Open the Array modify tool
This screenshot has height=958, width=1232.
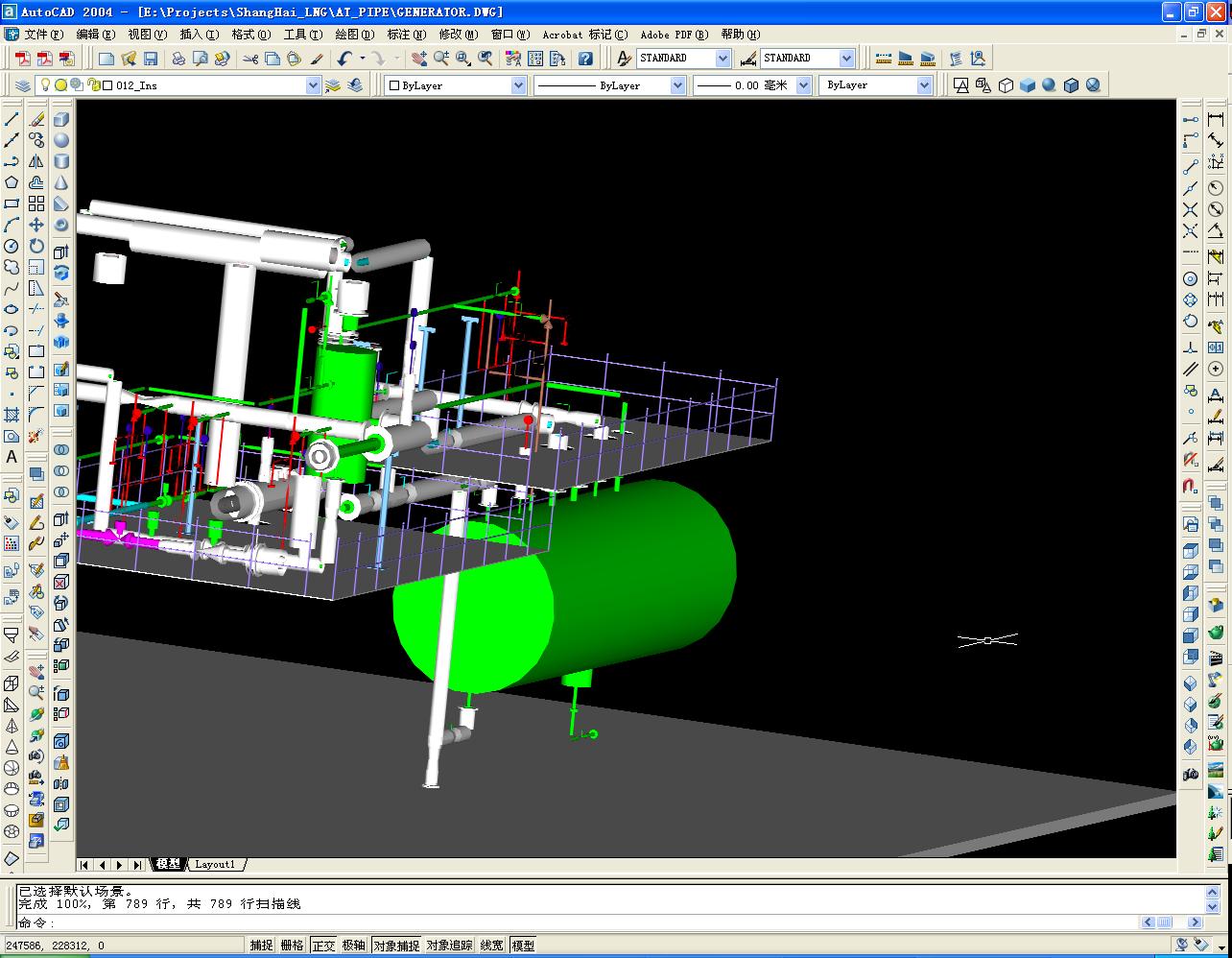36,204
